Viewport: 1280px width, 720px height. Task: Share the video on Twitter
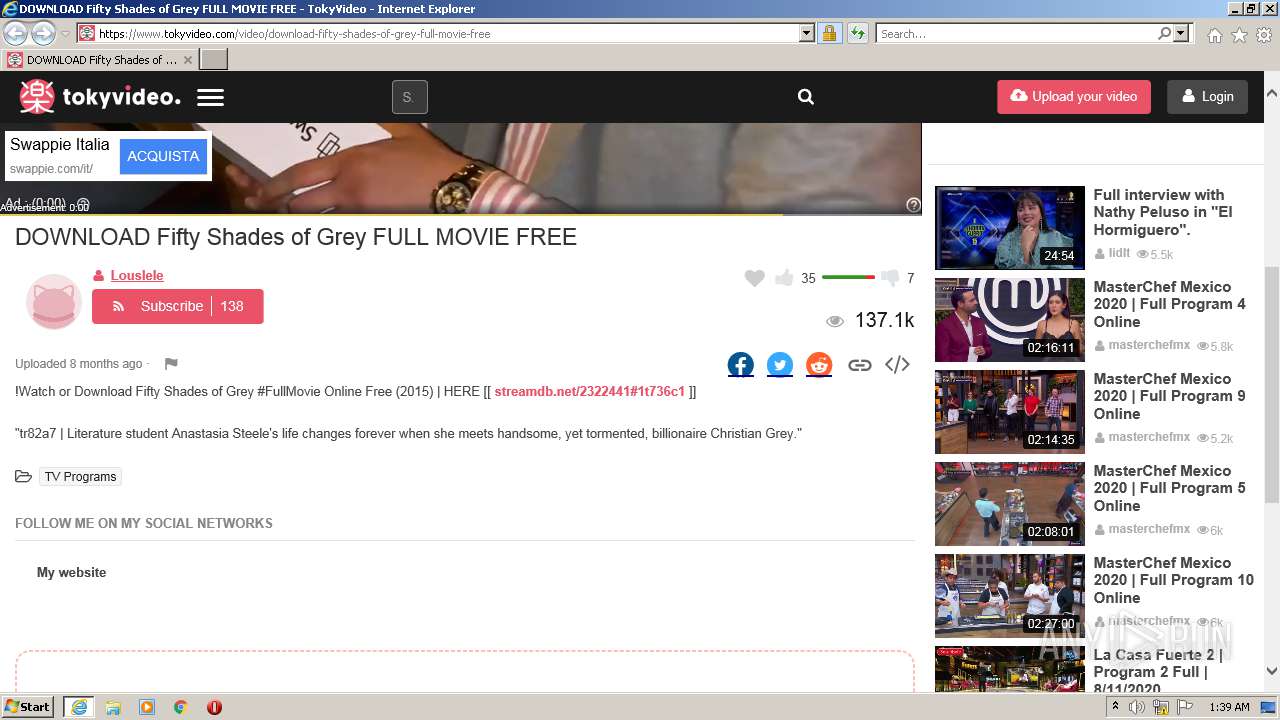pyautogui.click(x=780, y=365)
